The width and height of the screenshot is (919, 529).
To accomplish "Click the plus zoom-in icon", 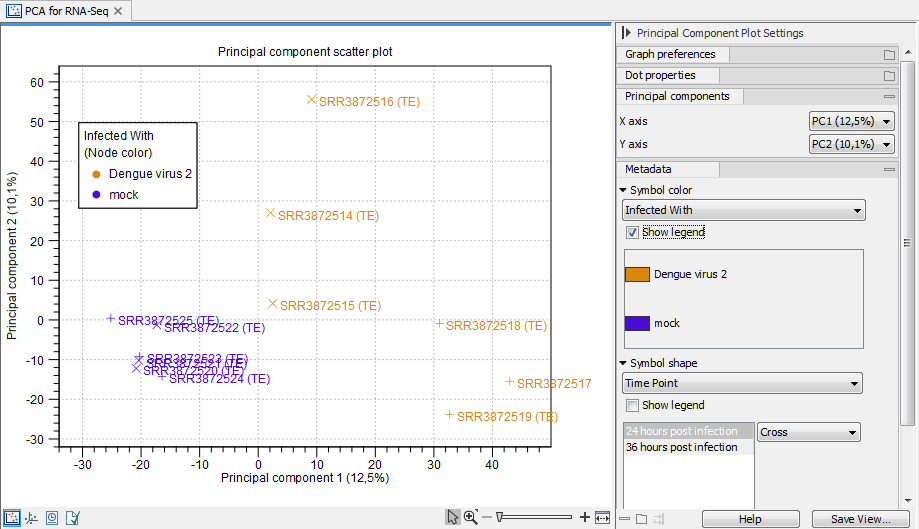I will click(x=585, y=517).
